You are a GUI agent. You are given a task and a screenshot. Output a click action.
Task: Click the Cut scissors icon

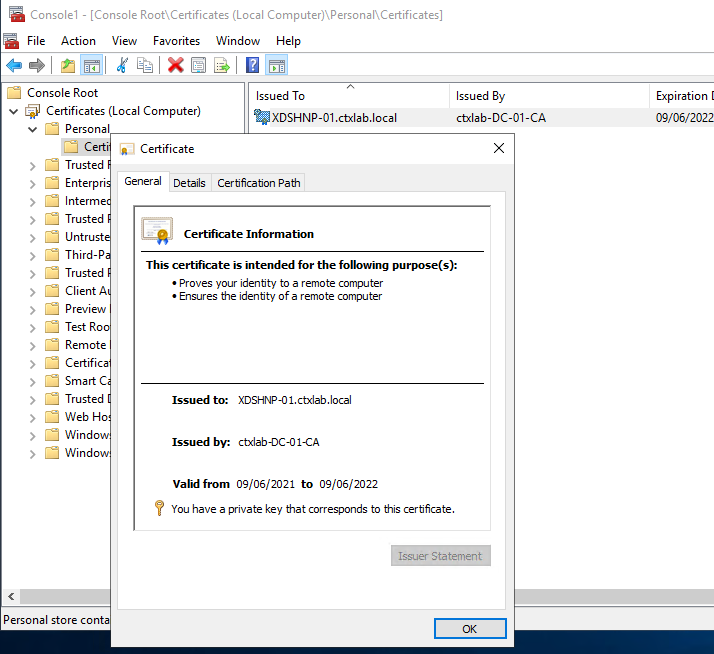pos(122,66)
